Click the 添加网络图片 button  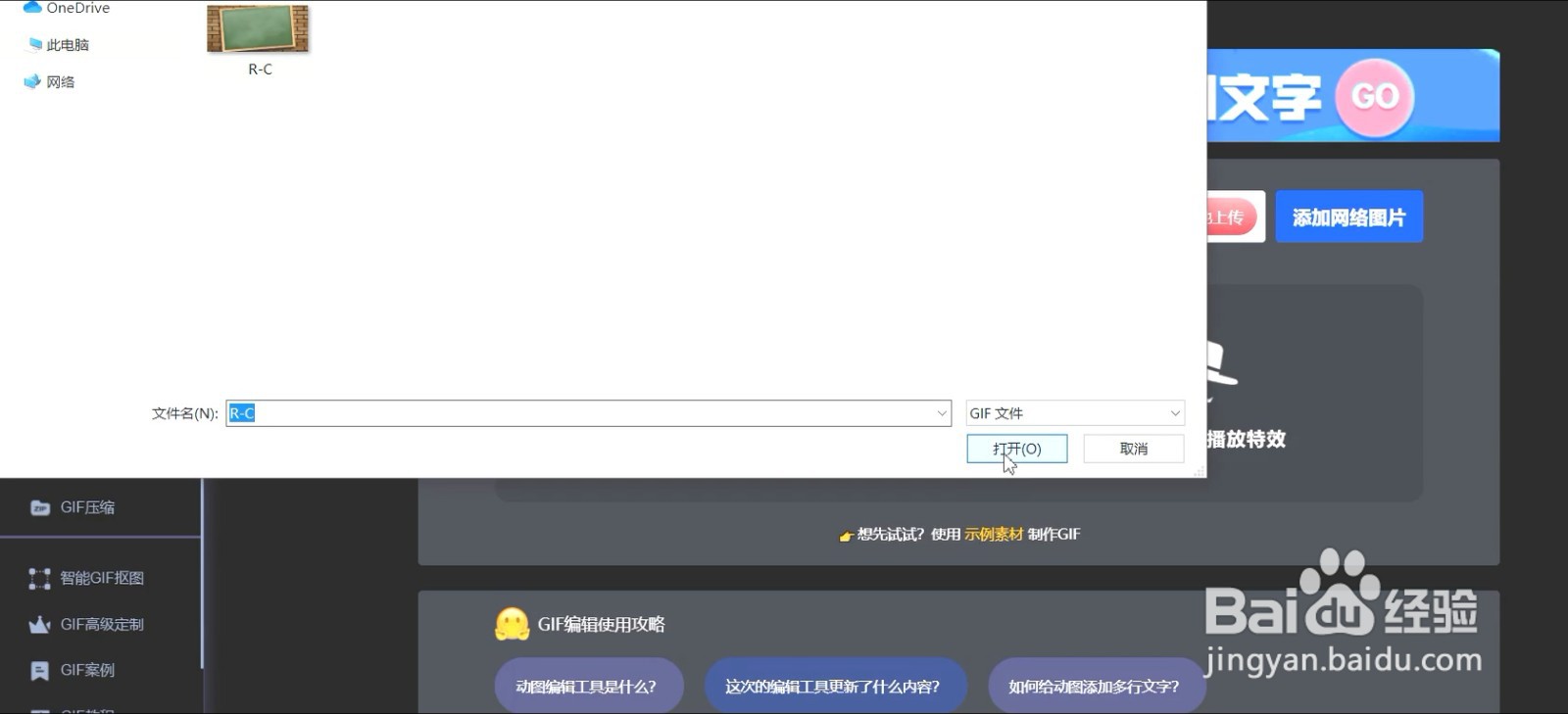1348,216
